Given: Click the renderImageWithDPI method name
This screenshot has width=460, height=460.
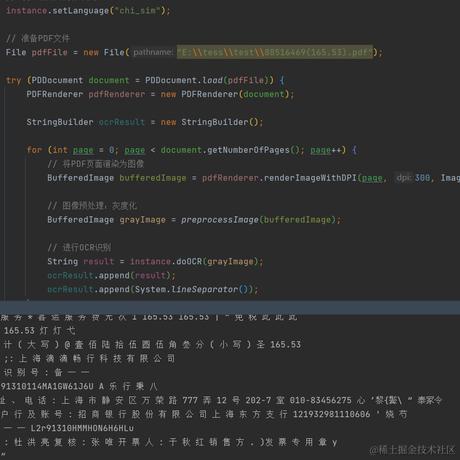Looking at the screenshot, I should pos(310,178).
